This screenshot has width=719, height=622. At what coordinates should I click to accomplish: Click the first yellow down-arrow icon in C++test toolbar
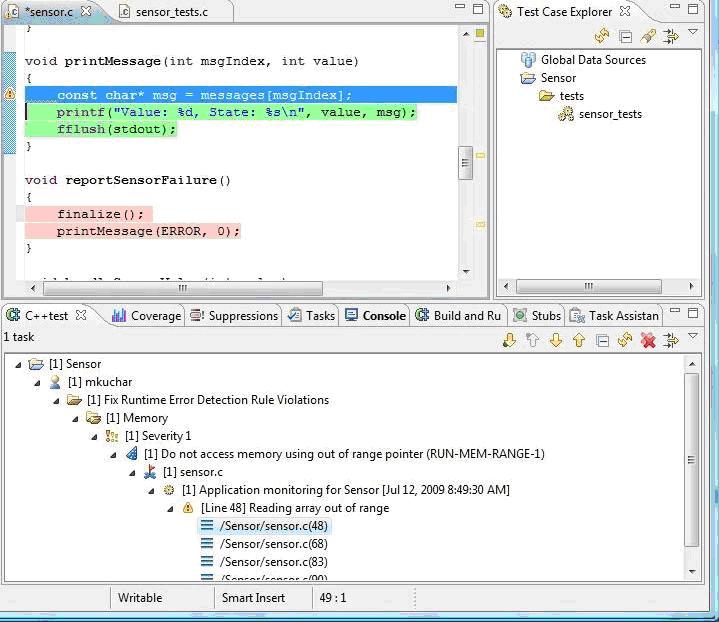click(x=509, y=341)
